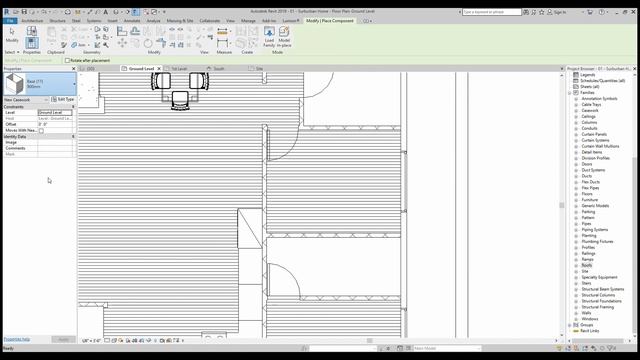
Task: Click Sign In in the title bar
Action: pos(560,12)
